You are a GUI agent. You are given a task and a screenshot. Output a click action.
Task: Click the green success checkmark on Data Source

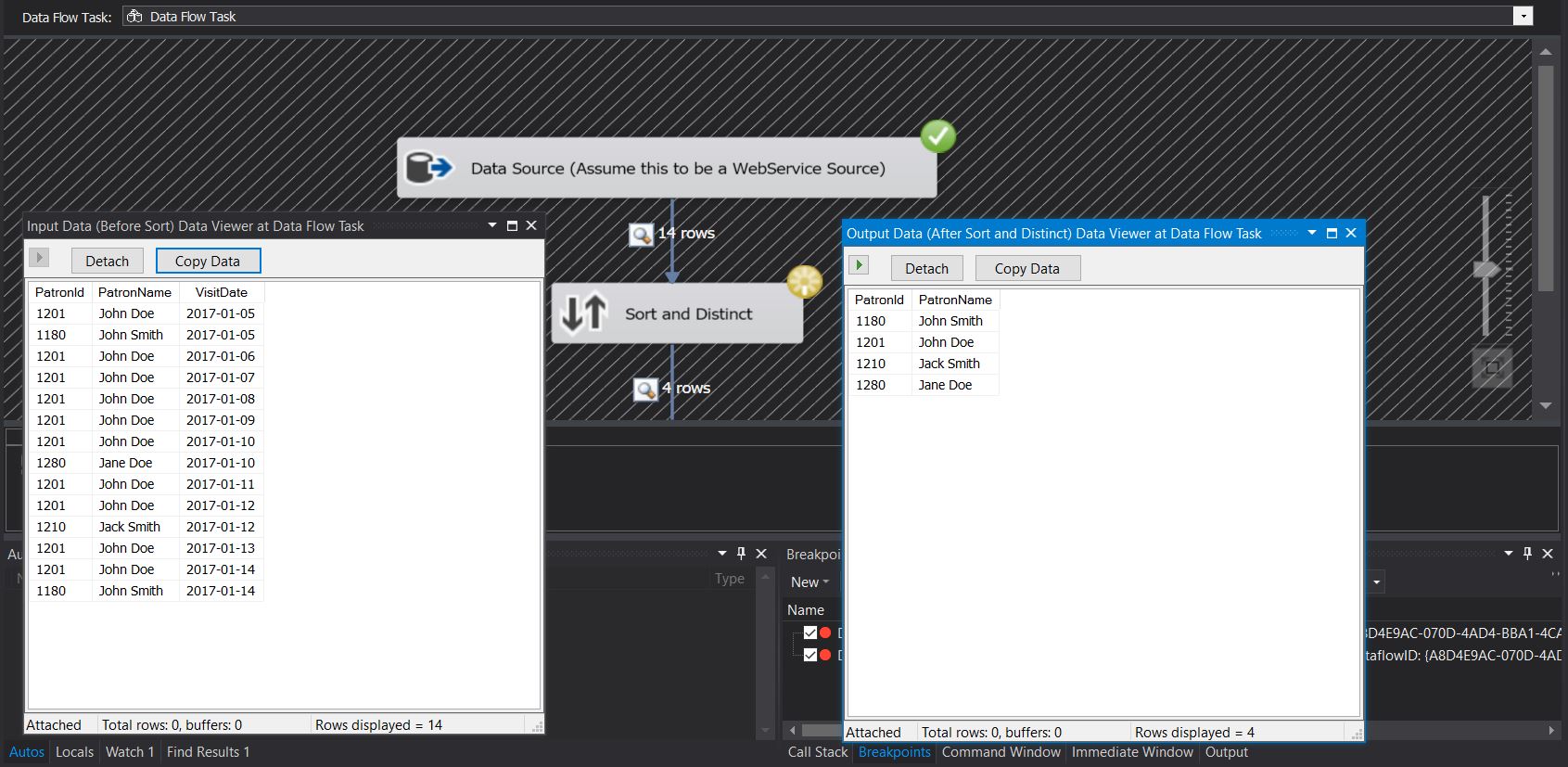(x=937, y=136)
